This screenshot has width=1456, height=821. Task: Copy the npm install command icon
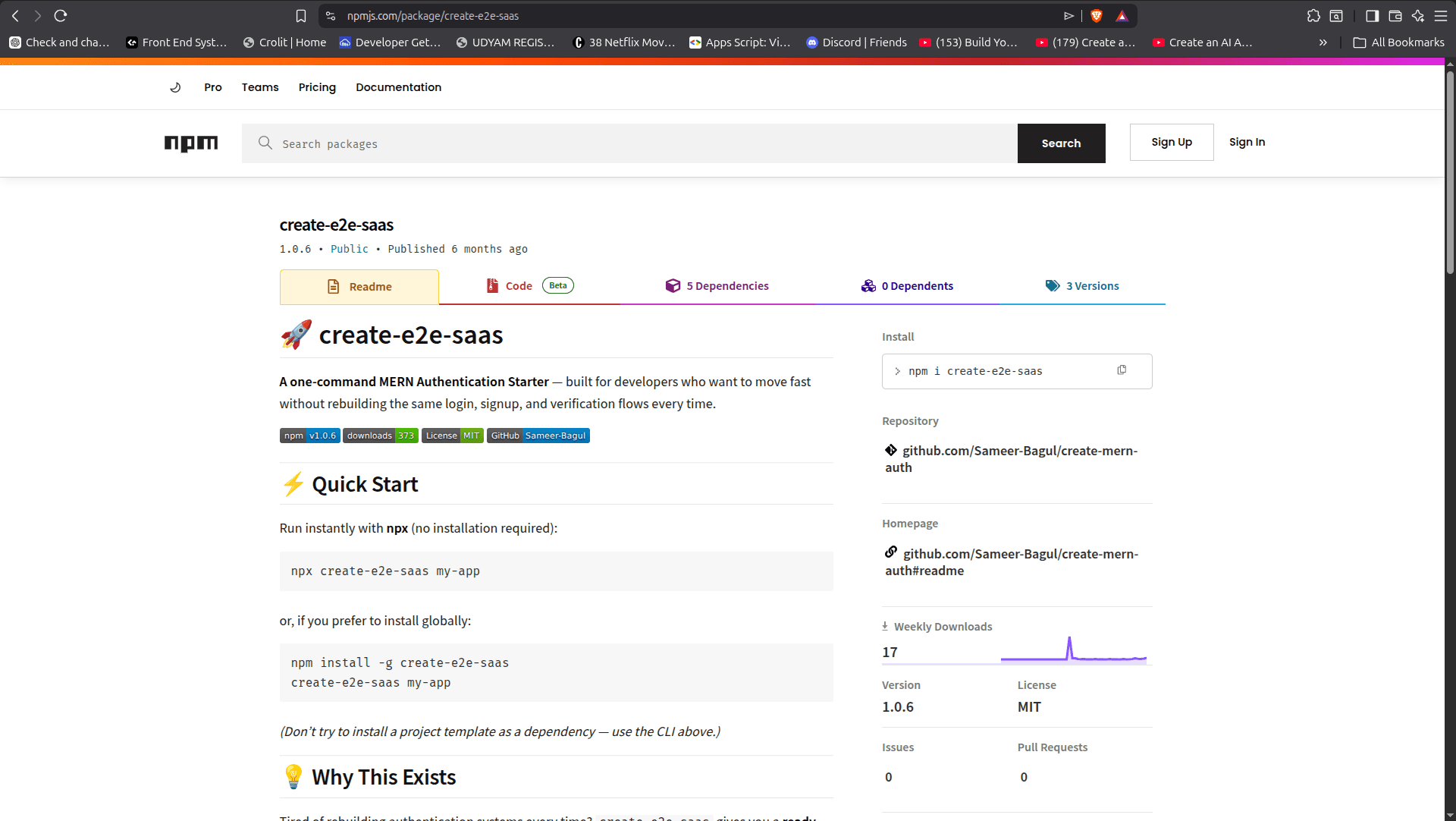pos(1122,370)
